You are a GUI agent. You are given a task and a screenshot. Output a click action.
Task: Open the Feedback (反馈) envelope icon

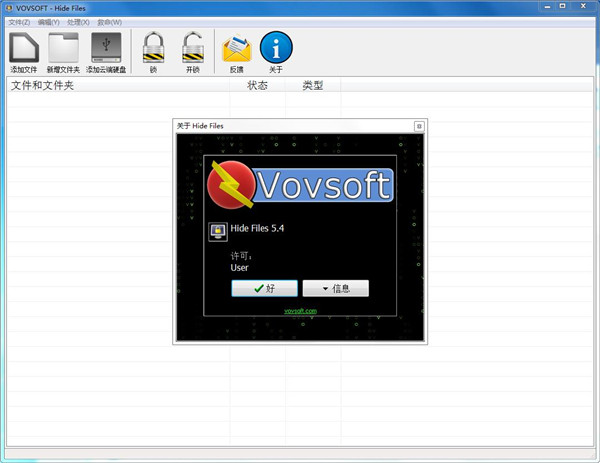click(x=237, y=48)
